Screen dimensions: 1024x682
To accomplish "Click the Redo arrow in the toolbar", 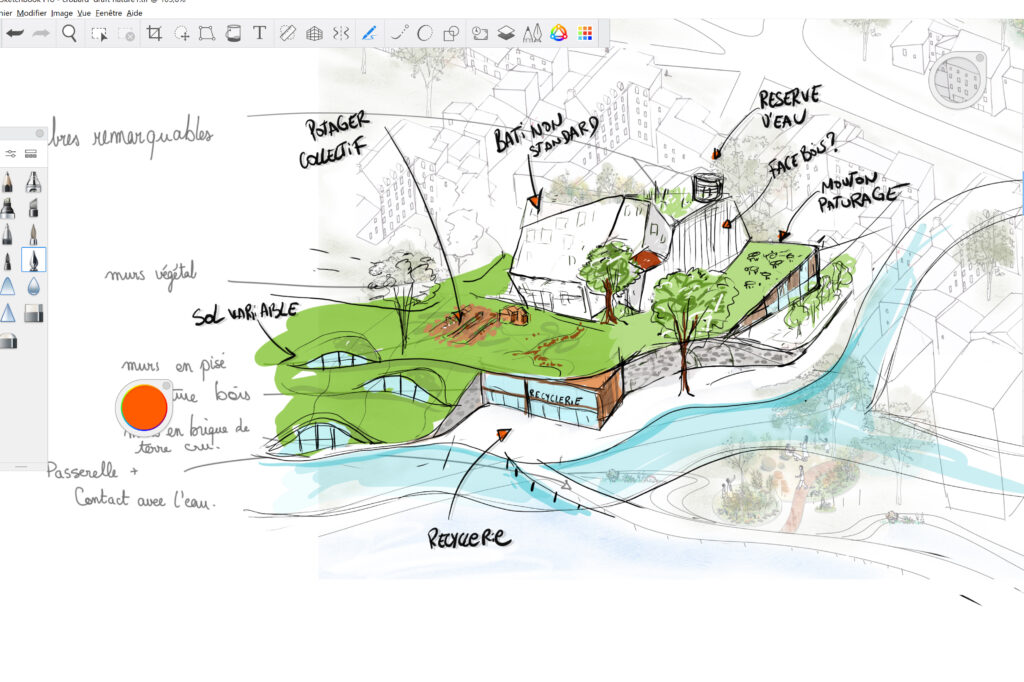I will [41, 33].
